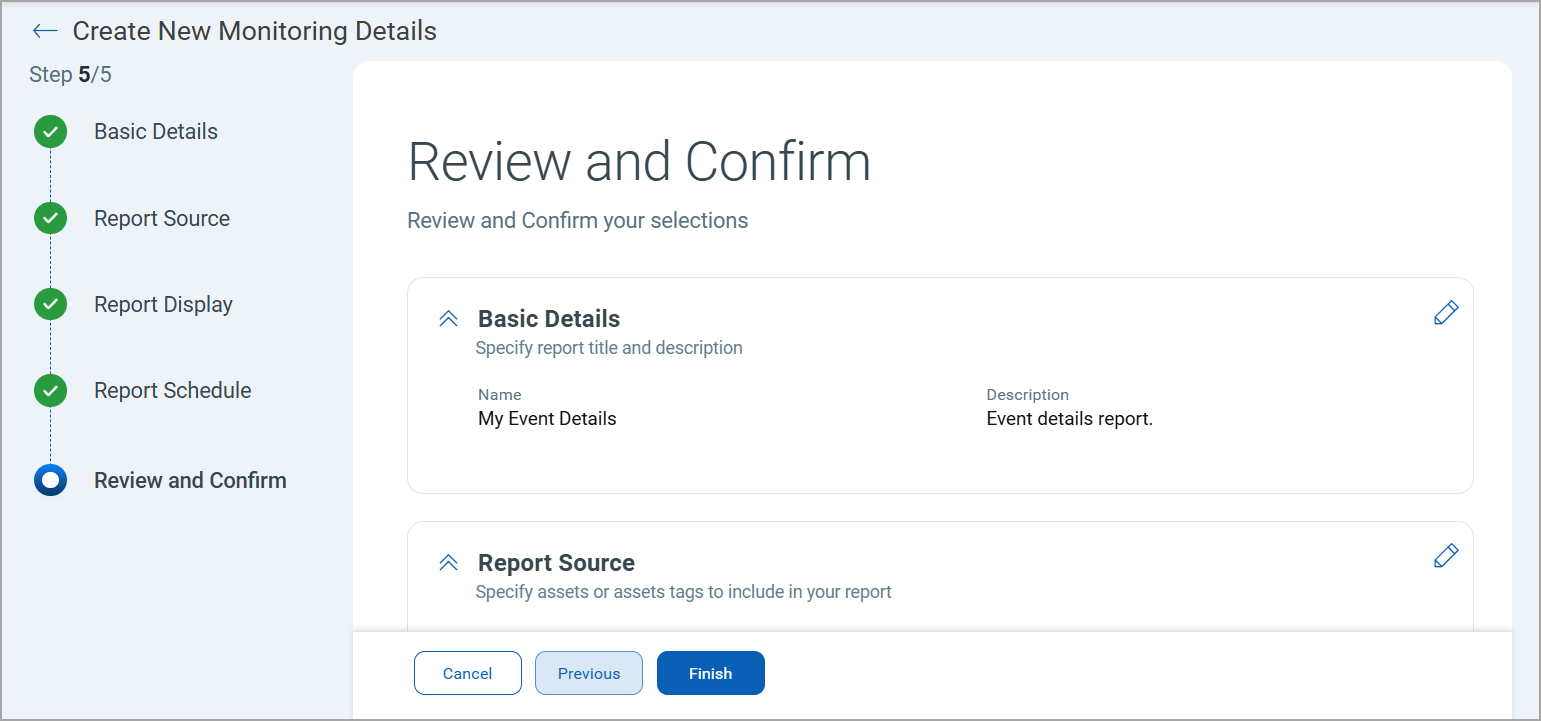Click the Previous button

tap(589, 673)
